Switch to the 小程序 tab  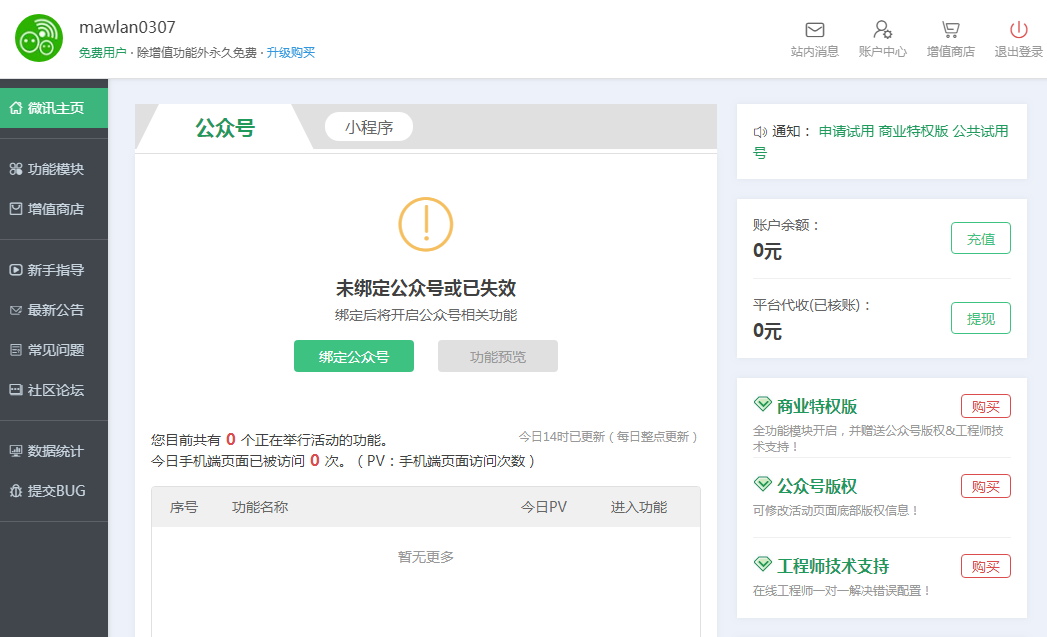point(368,127)
